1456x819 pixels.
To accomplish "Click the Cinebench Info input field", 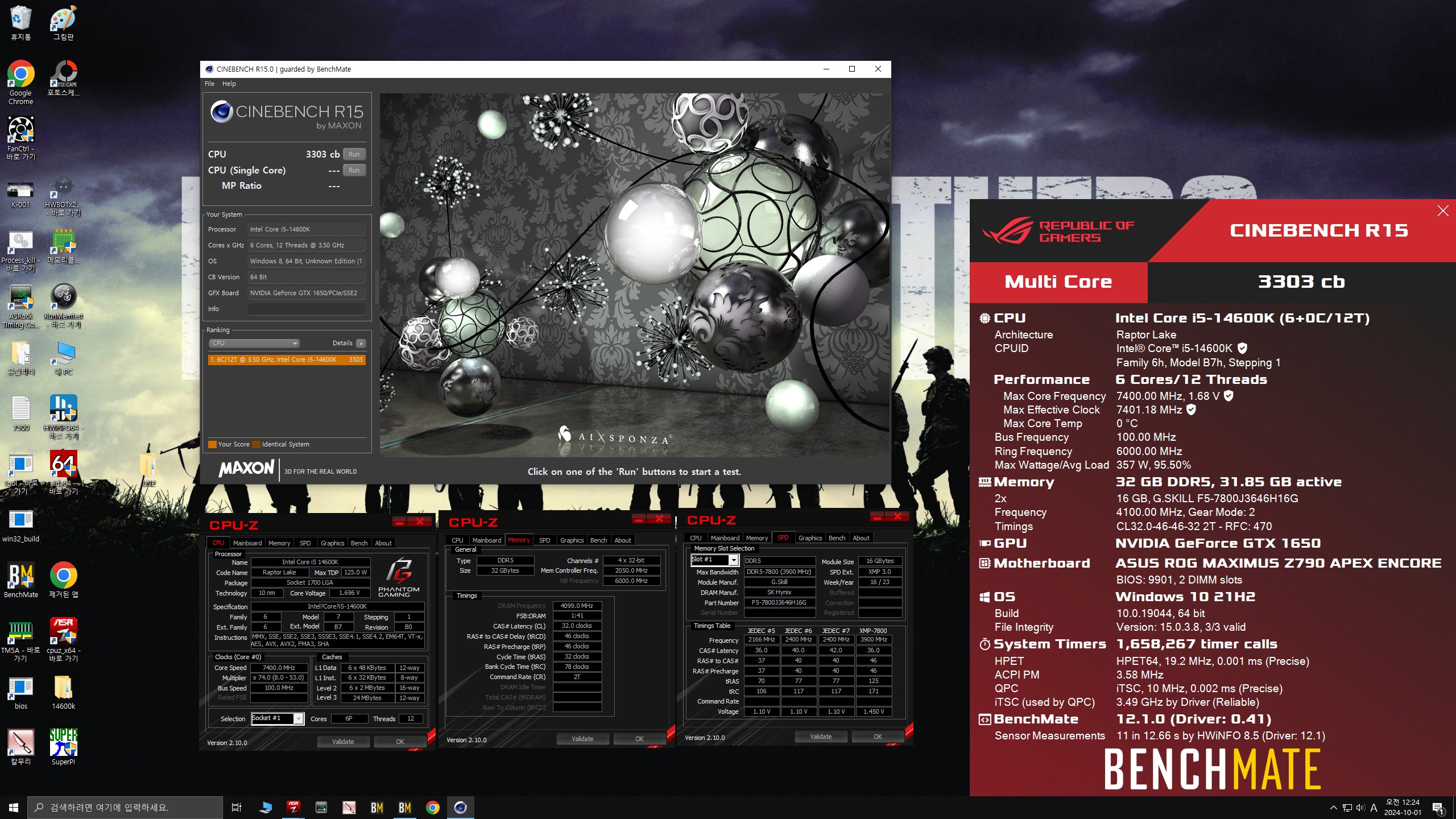I will point(306,309).
